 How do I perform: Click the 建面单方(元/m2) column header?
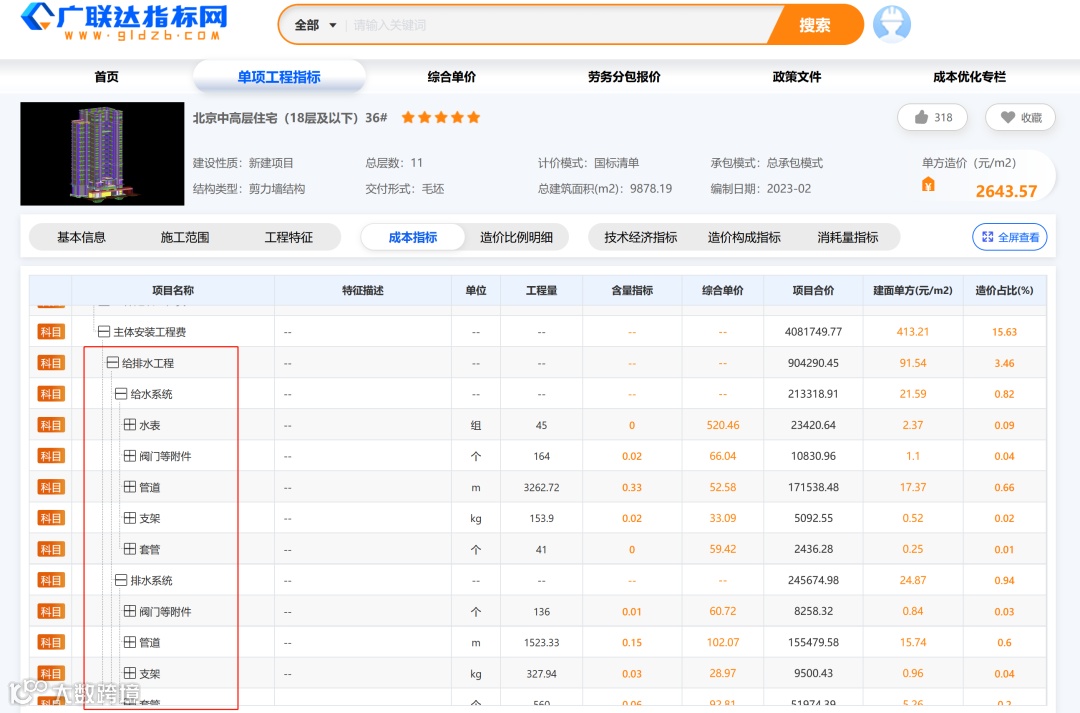[x=913, y=291]
